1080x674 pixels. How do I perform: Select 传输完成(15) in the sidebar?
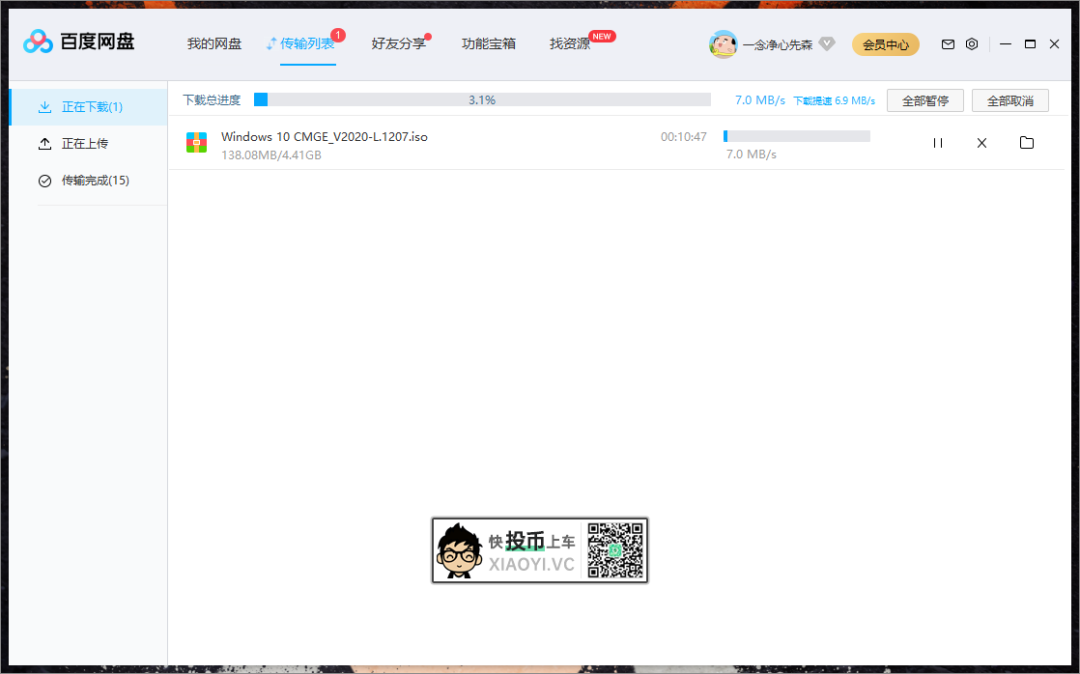[x=89, y=180]
